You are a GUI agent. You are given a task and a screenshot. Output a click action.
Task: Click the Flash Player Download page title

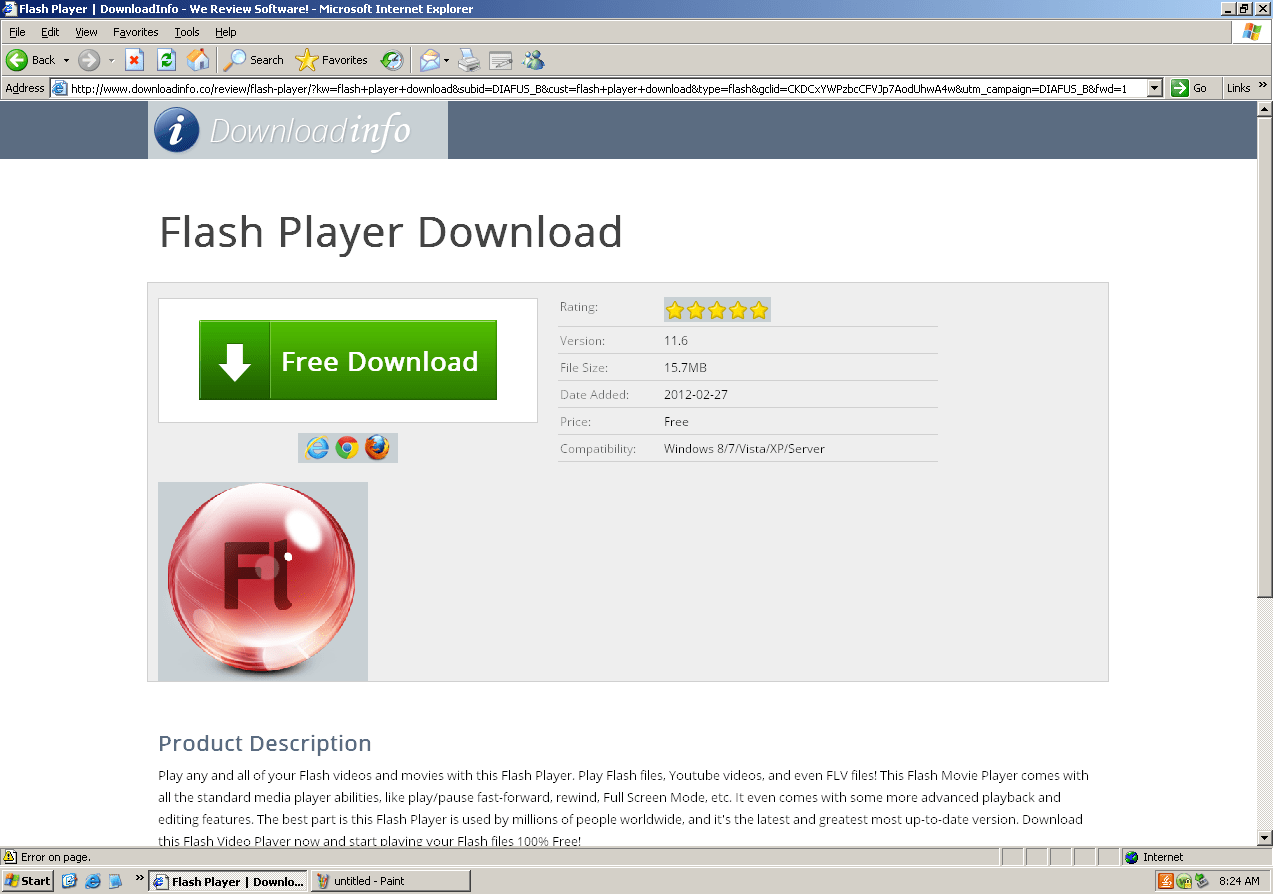391,232
